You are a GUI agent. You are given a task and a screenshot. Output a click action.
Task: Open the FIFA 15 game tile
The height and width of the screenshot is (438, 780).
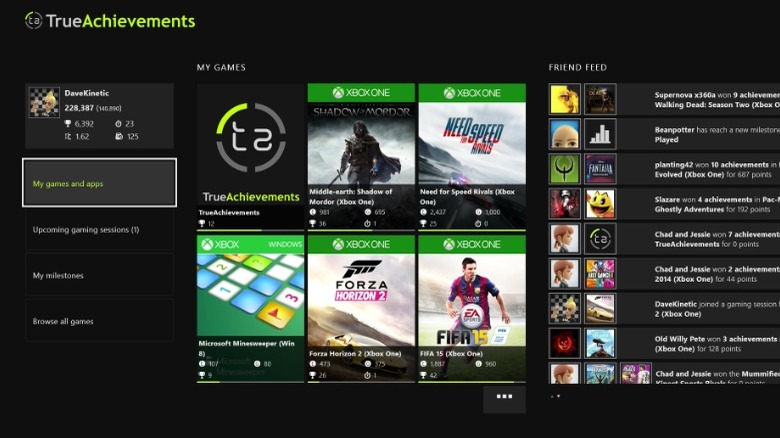pyautogui.click(x=472, y=309)
